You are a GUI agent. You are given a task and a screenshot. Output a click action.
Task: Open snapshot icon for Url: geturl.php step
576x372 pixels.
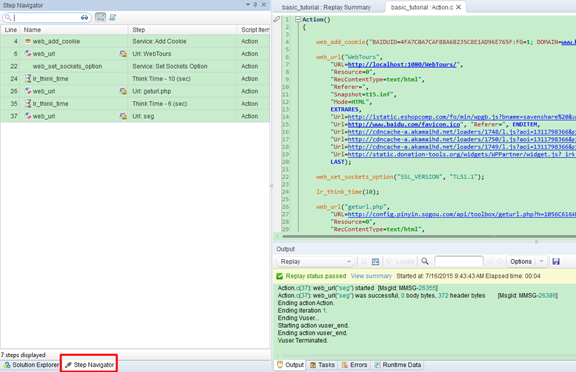click(123, 91)
